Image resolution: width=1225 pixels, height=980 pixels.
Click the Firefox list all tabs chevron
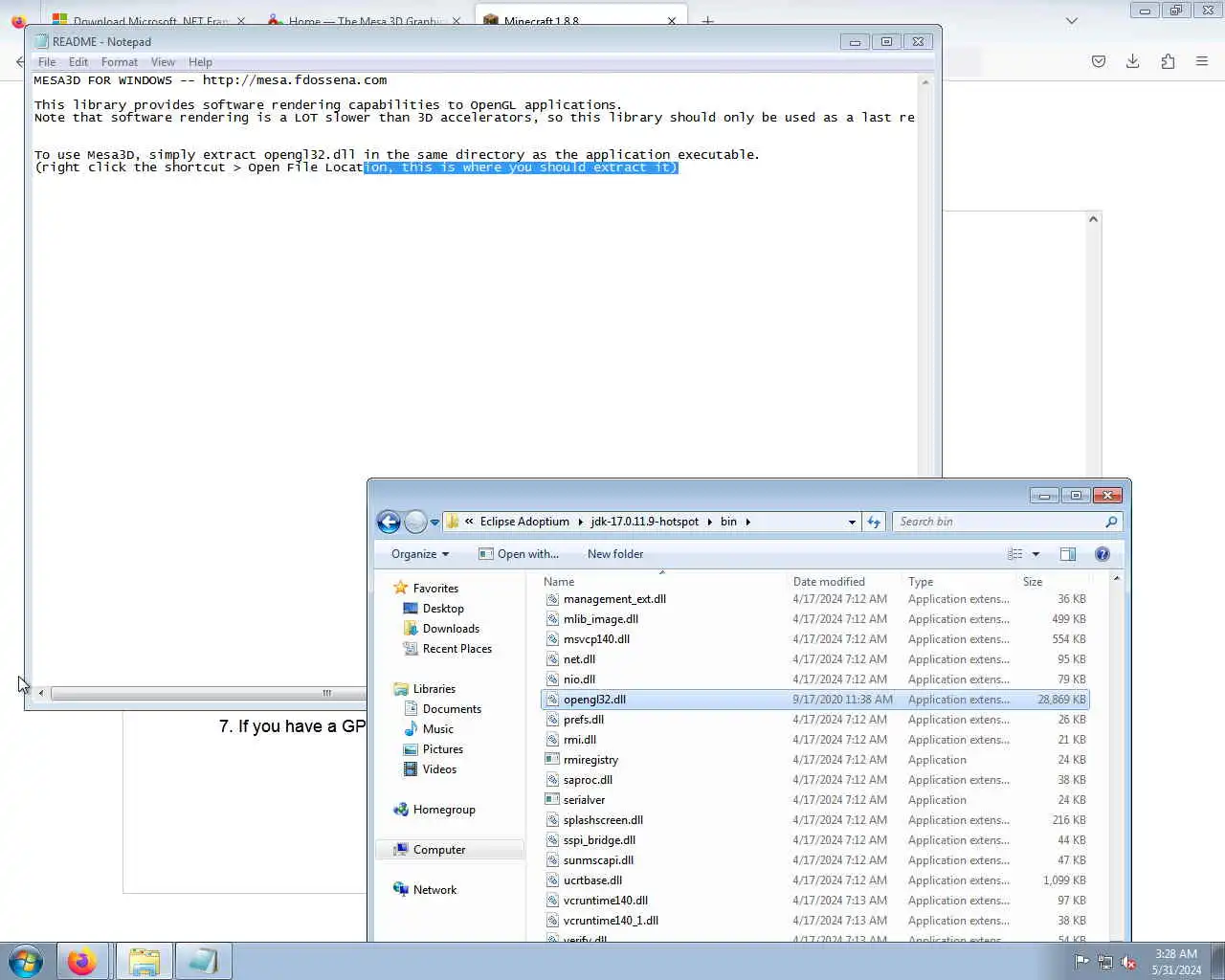pyautogui.click(x=1072, y=20)
